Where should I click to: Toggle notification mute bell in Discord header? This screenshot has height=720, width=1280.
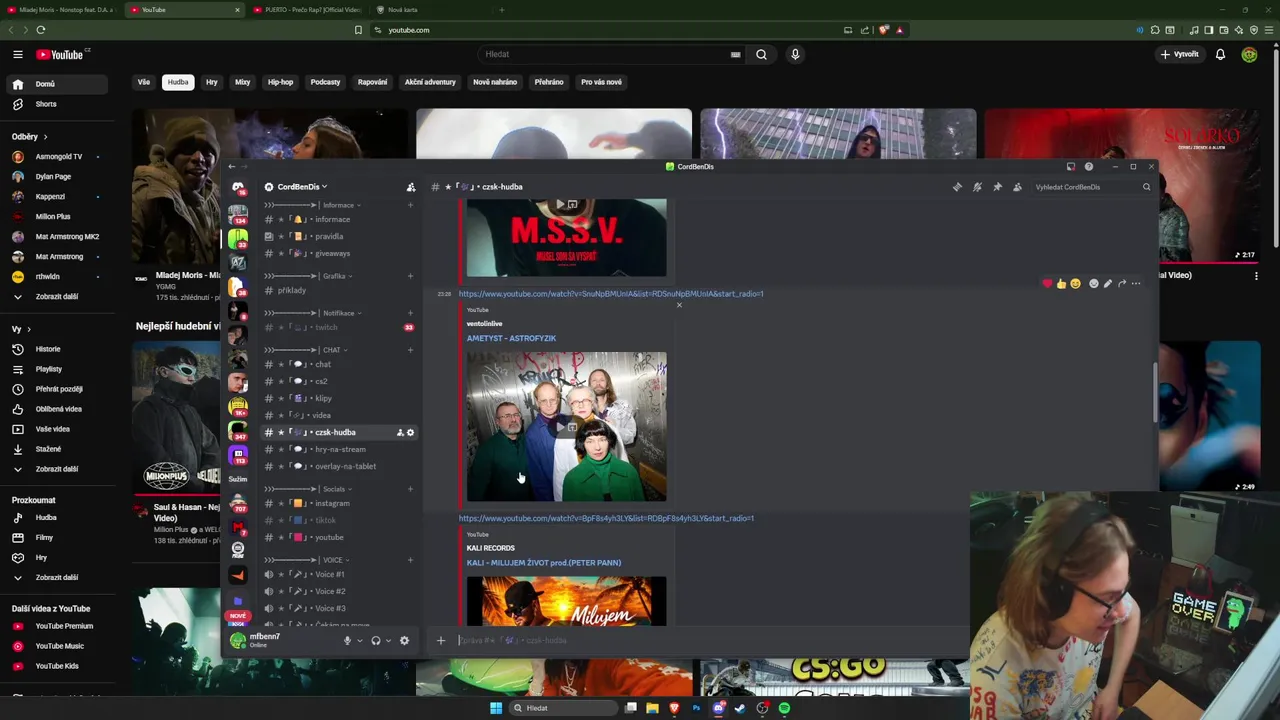[977, 187]
